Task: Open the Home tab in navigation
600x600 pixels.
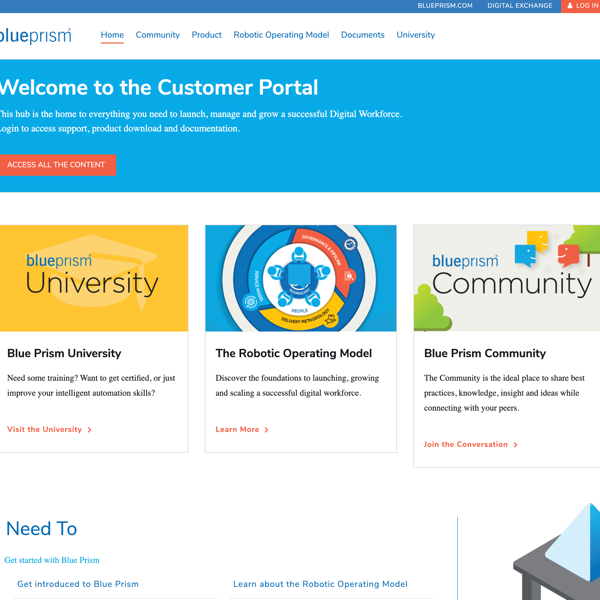Action: pyautogui.click(x=112, y=35)
